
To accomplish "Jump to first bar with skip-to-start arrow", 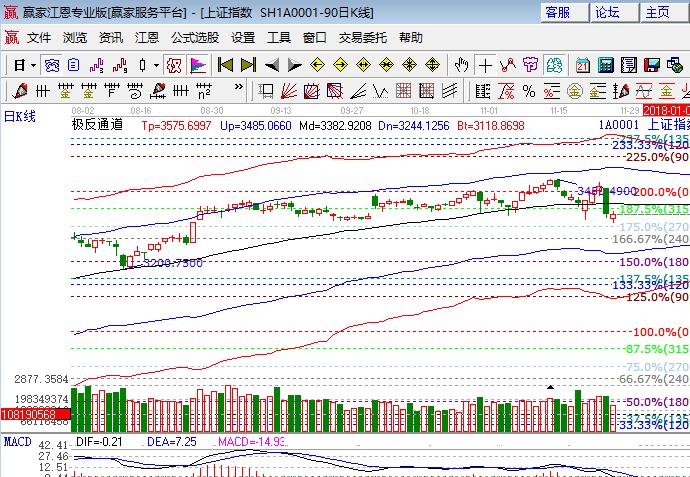I will coord(226,65).
